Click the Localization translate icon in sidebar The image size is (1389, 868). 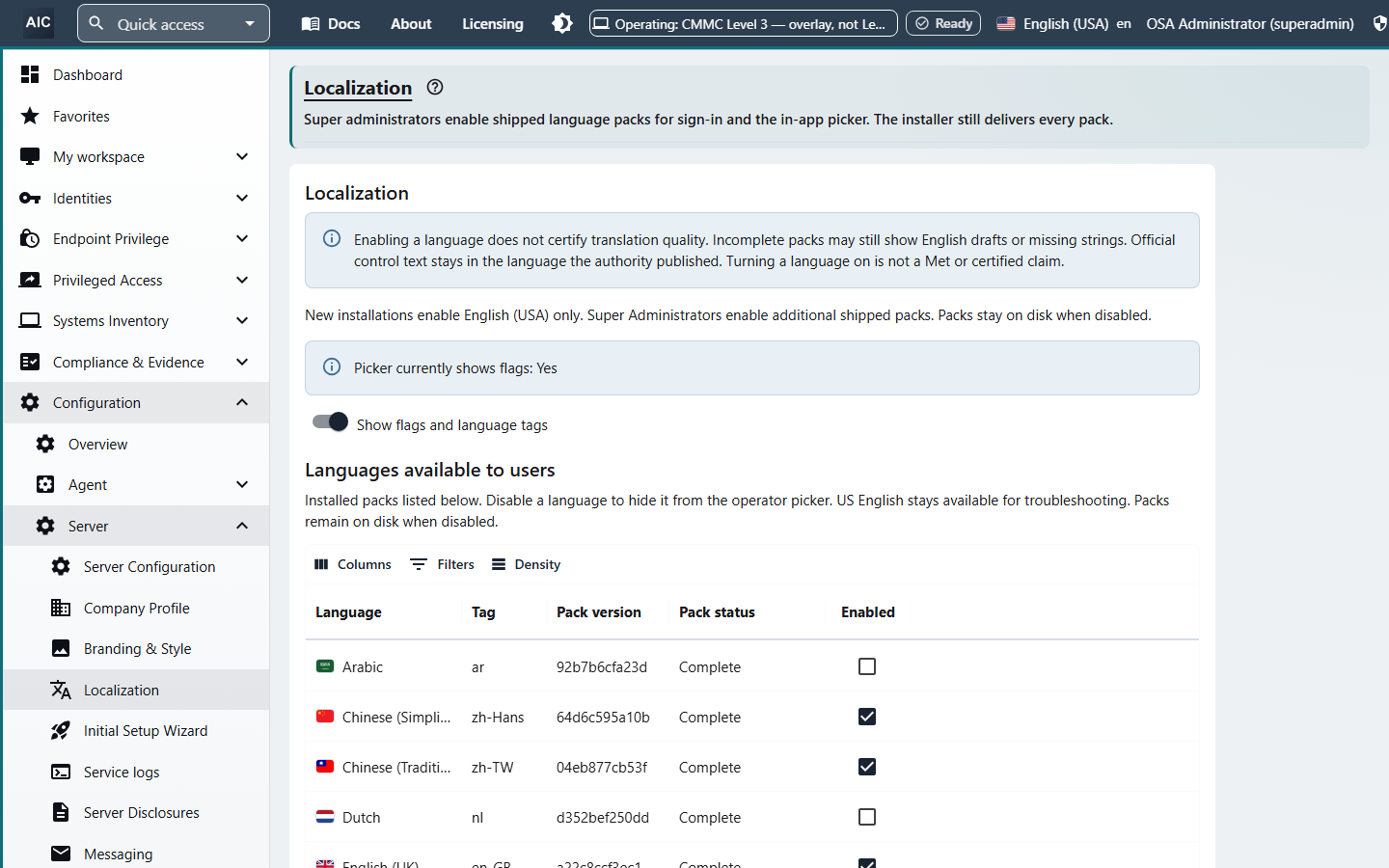[61, 690]
